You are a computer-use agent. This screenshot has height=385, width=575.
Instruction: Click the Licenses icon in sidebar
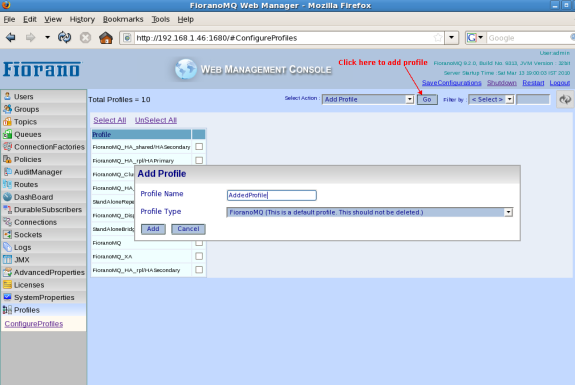(7, 285)
